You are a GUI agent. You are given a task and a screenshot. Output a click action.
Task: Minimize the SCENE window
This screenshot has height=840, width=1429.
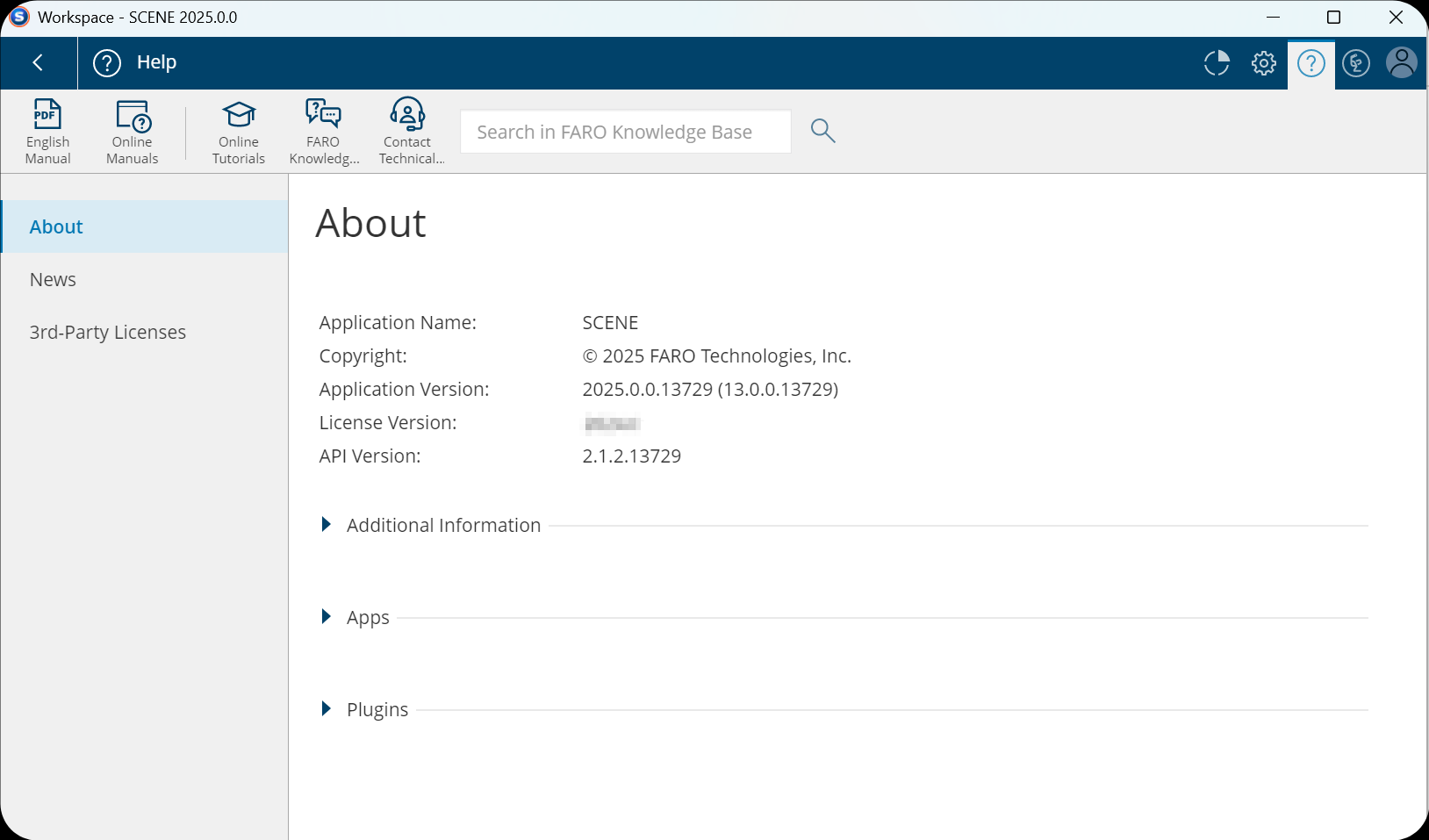tap(1274, 18)
